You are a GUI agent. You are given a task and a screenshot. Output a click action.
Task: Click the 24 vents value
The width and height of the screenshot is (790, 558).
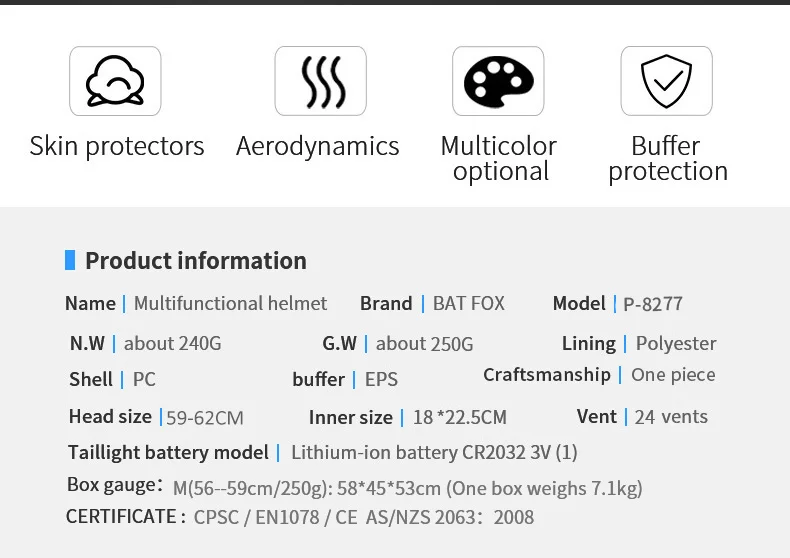671,416
